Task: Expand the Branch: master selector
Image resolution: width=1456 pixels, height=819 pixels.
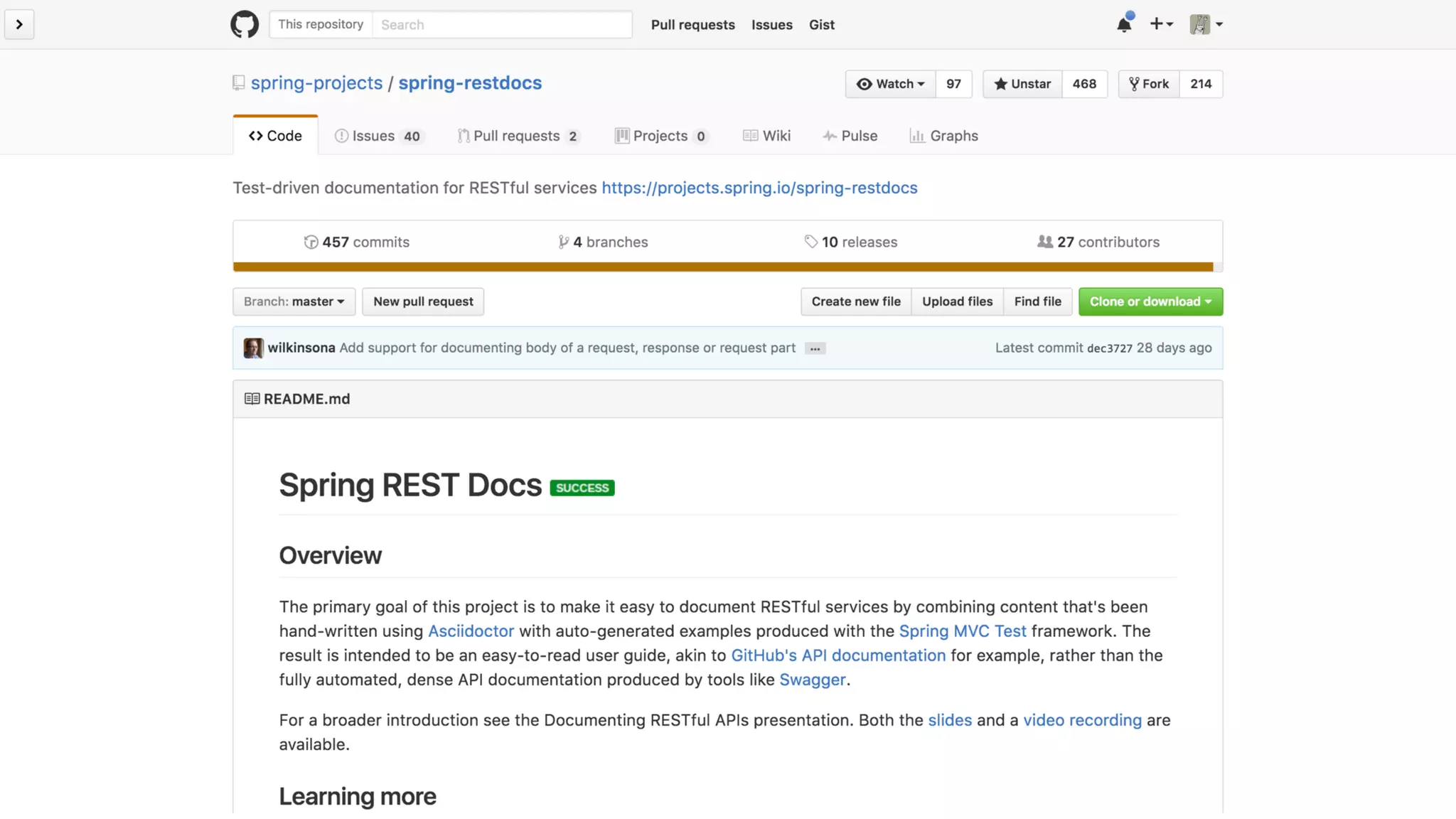Action: (x=294, y=301)
